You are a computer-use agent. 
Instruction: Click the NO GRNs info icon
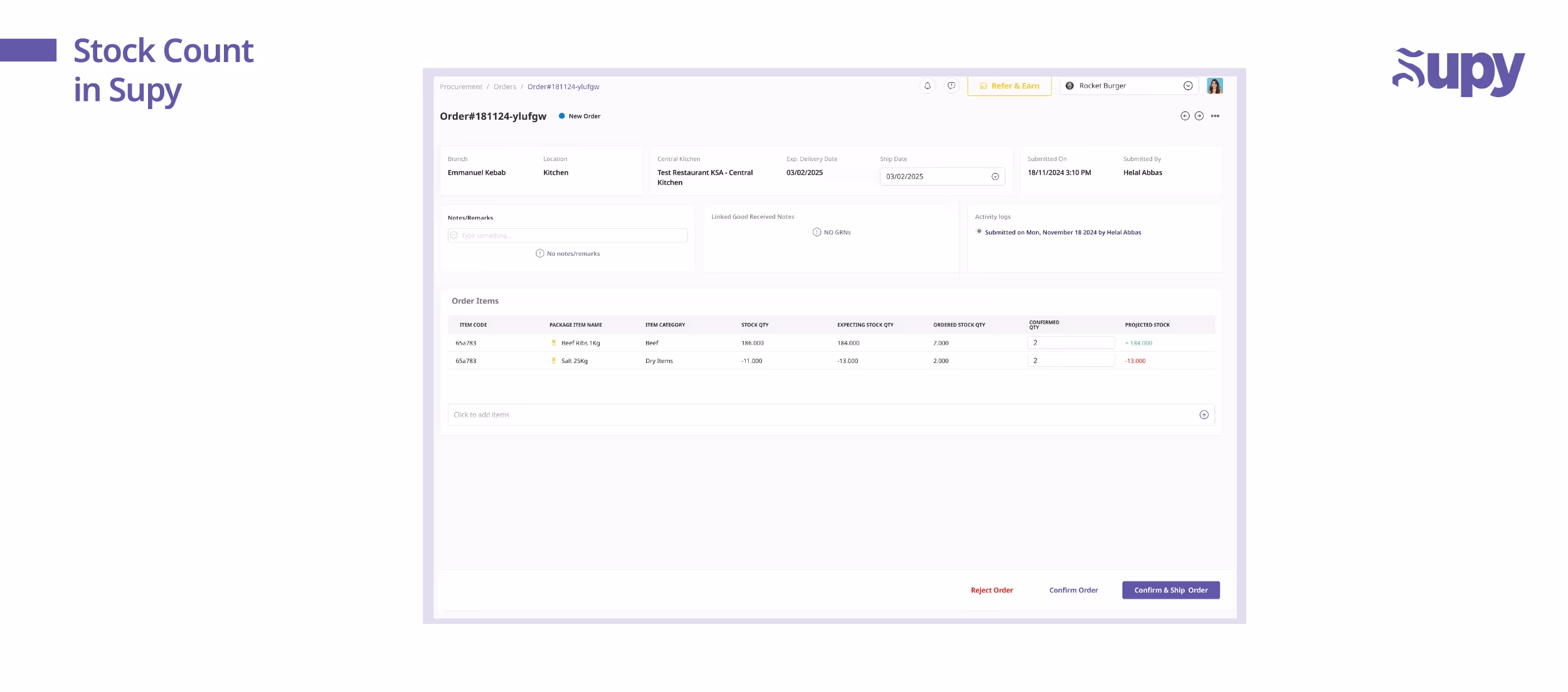815,232
